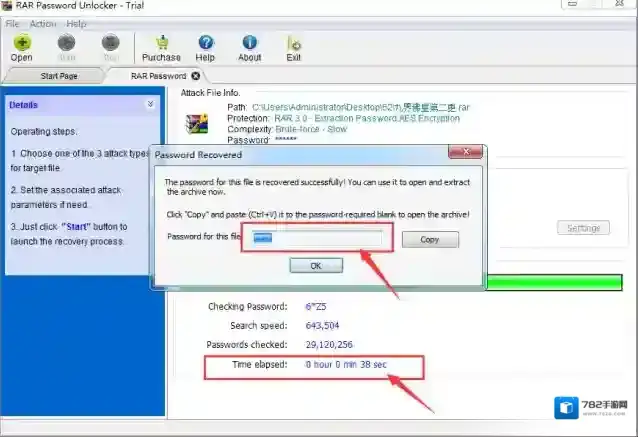The height and width of the screenshot is (437, 638).
Task: Switch to the Start Page tab
Action: (x=59, y=76)
